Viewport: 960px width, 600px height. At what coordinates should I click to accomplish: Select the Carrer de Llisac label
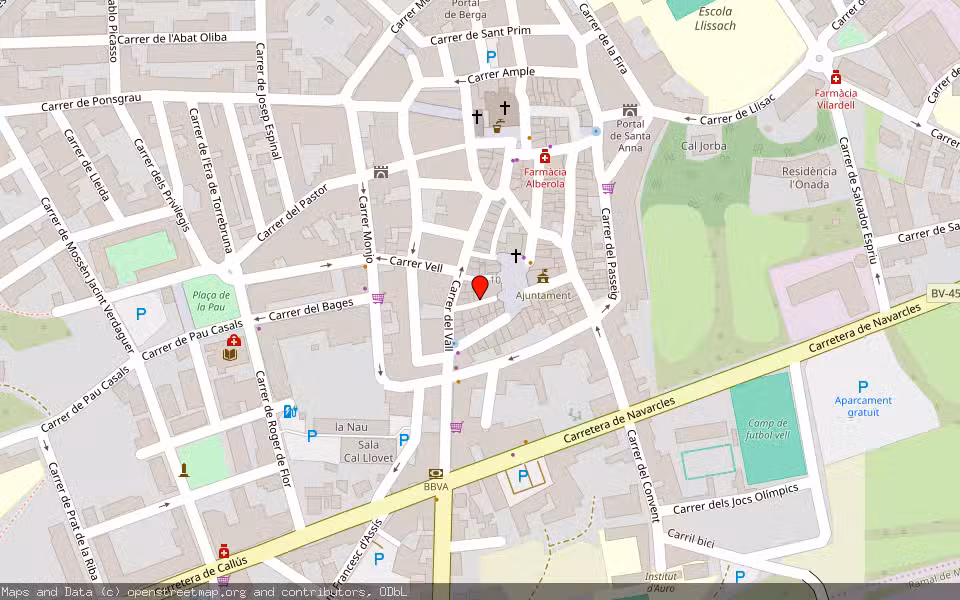click(737, 111)
